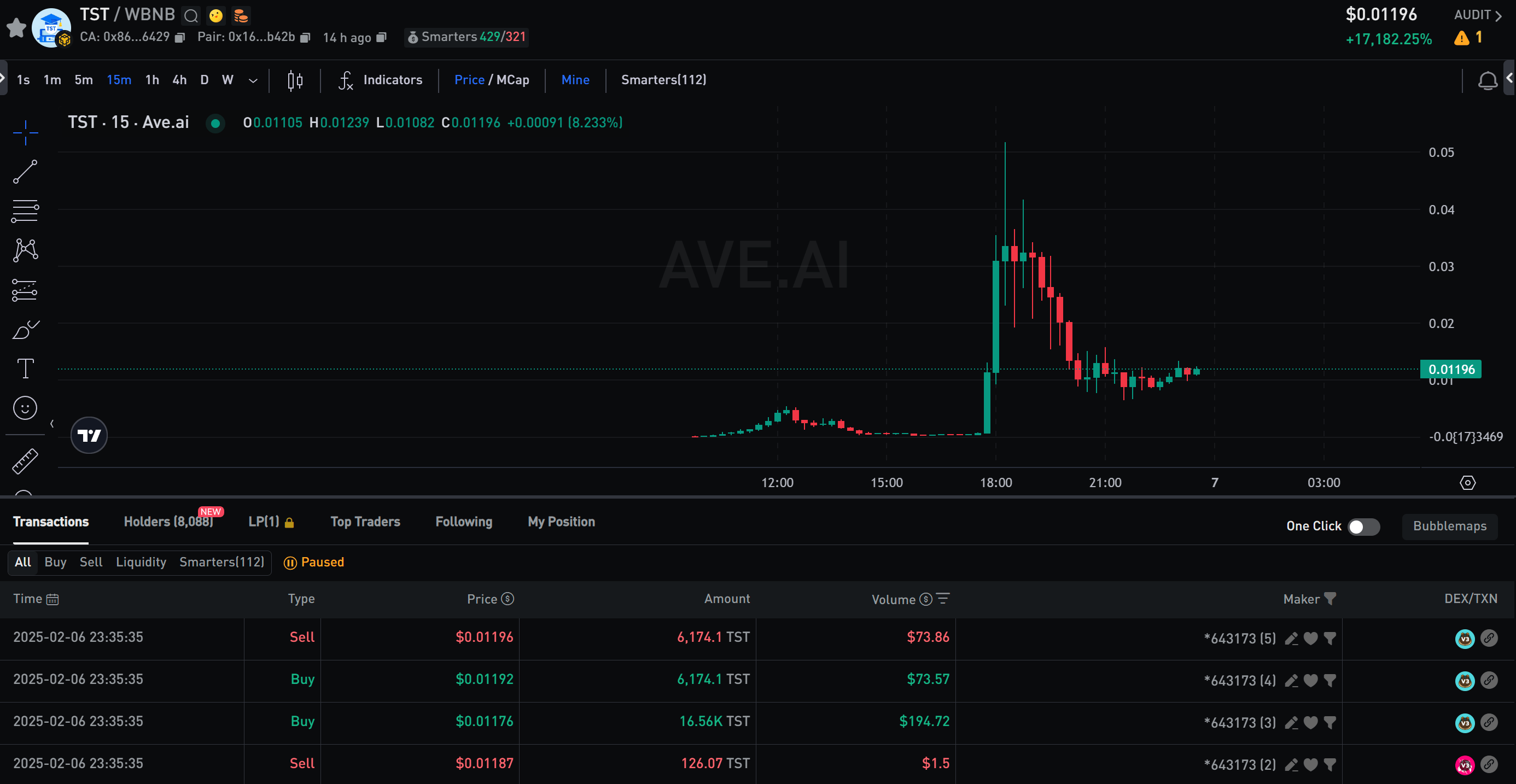Toggle the Price column dollar unit icon

click(508, 599)
